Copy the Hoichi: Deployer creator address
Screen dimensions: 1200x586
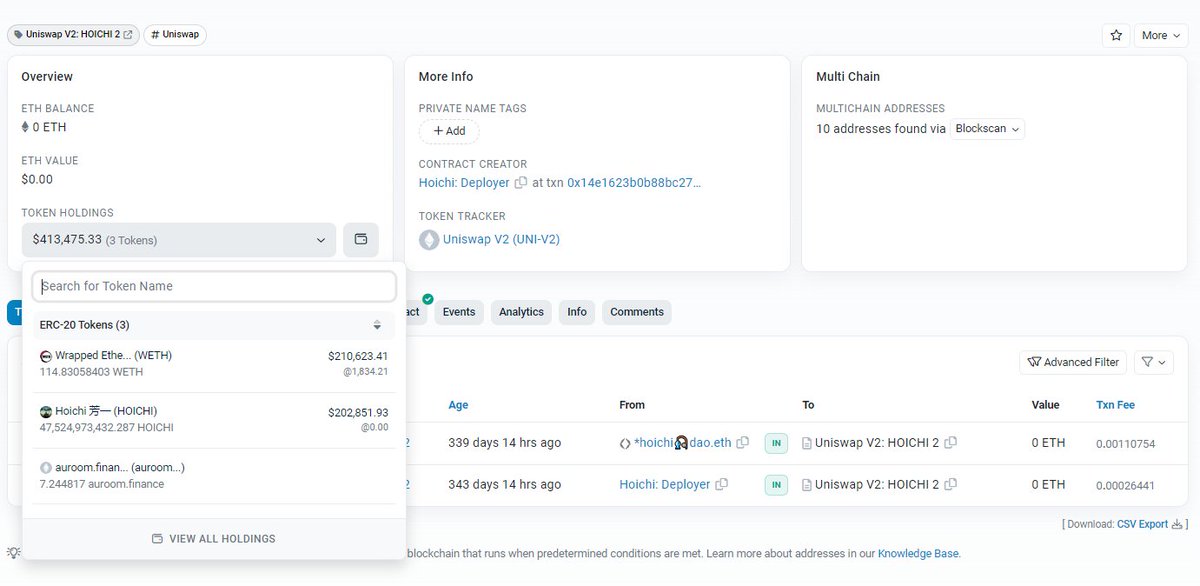521,183
